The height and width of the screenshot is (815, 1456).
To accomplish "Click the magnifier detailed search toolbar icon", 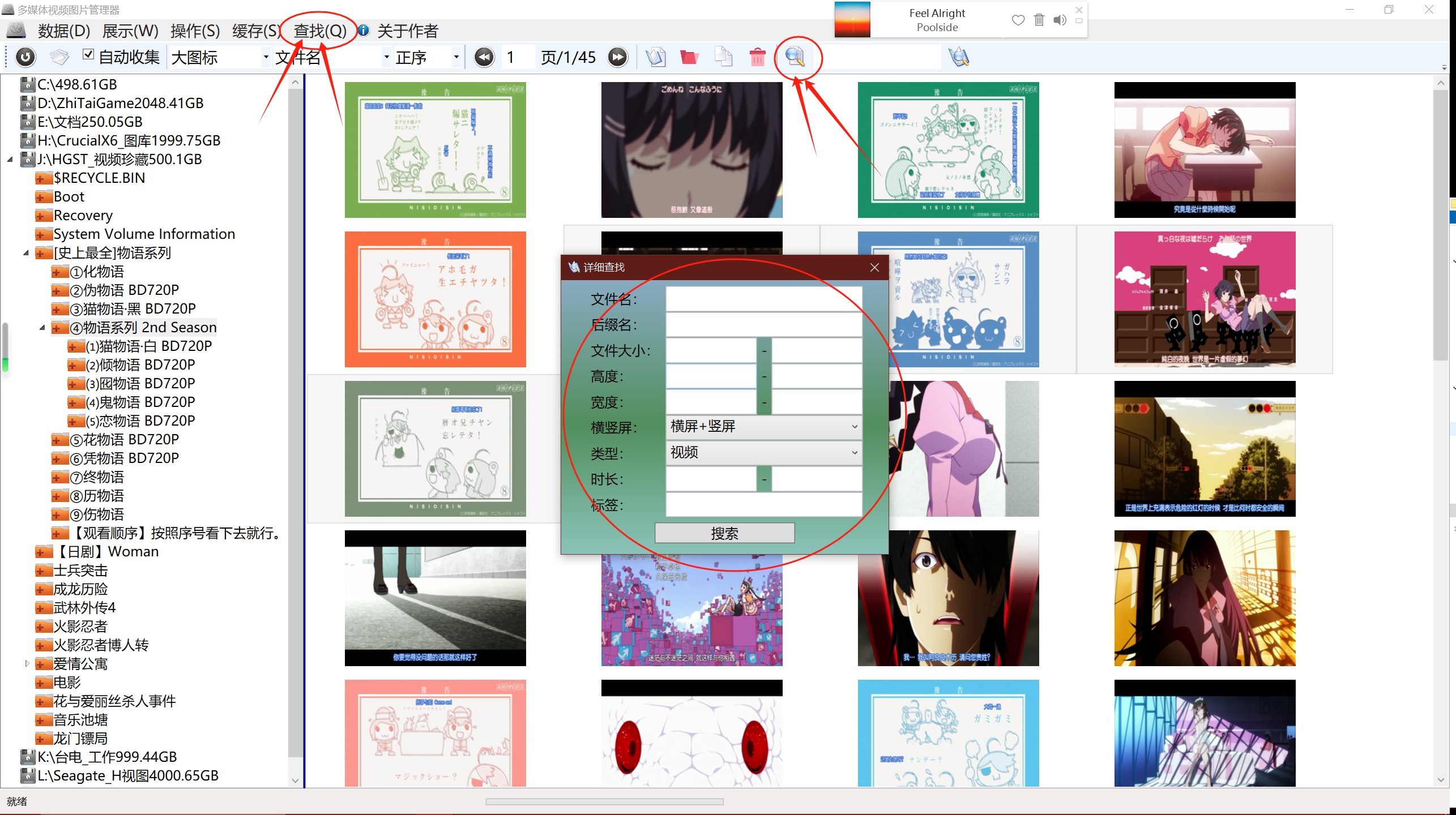I will coord(795,57).
